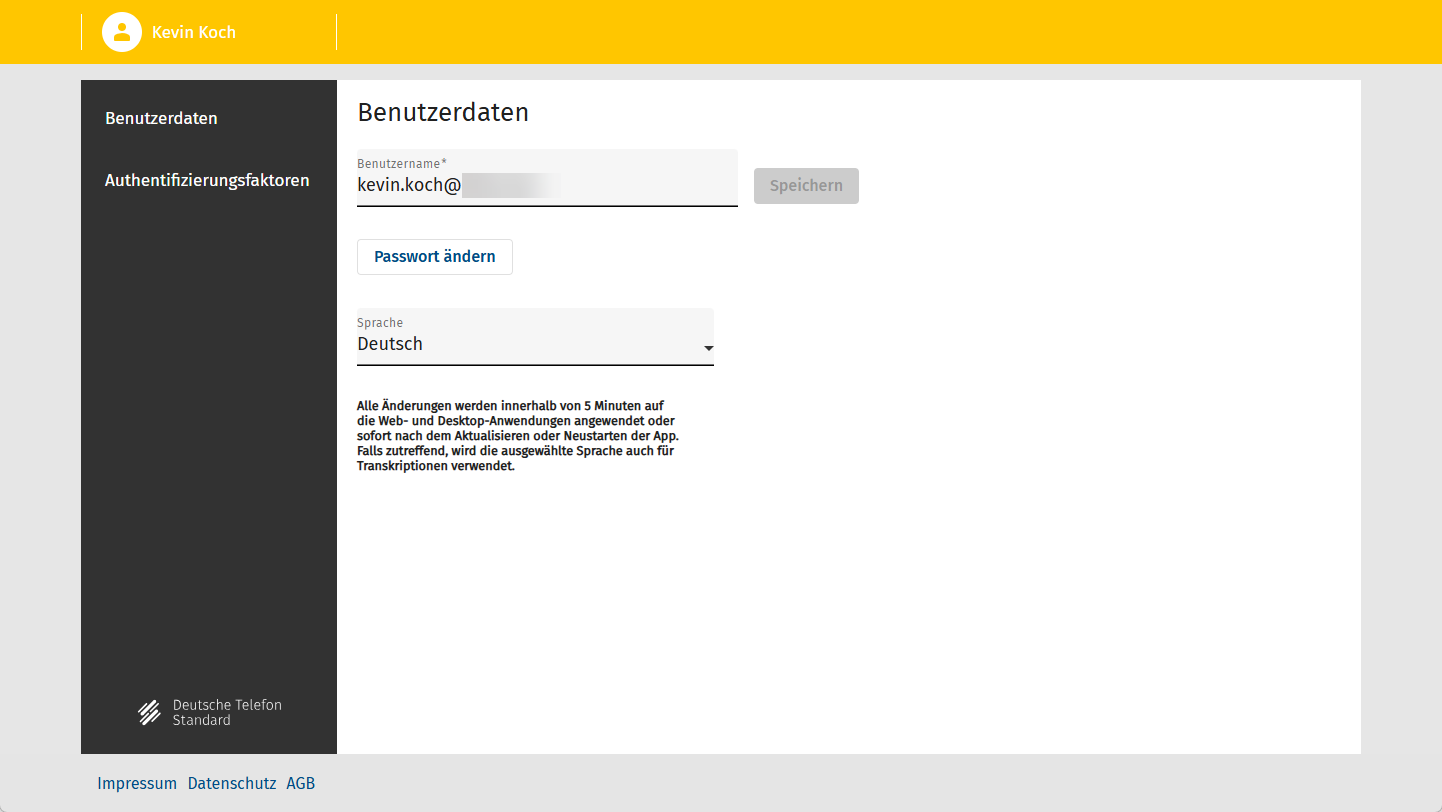Click the user avatar icon
The image size is (1442, 812).
pyautogui.click(x=121, y=32)
